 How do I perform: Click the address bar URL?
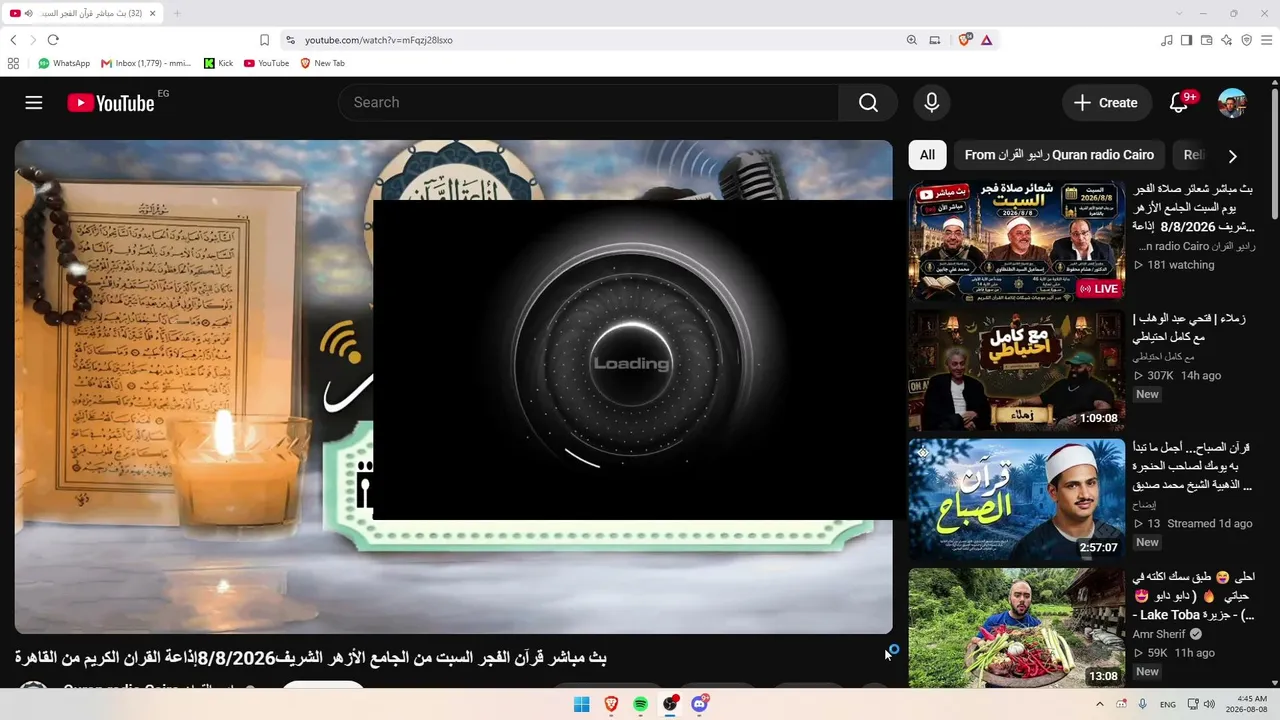coord(379,40)
